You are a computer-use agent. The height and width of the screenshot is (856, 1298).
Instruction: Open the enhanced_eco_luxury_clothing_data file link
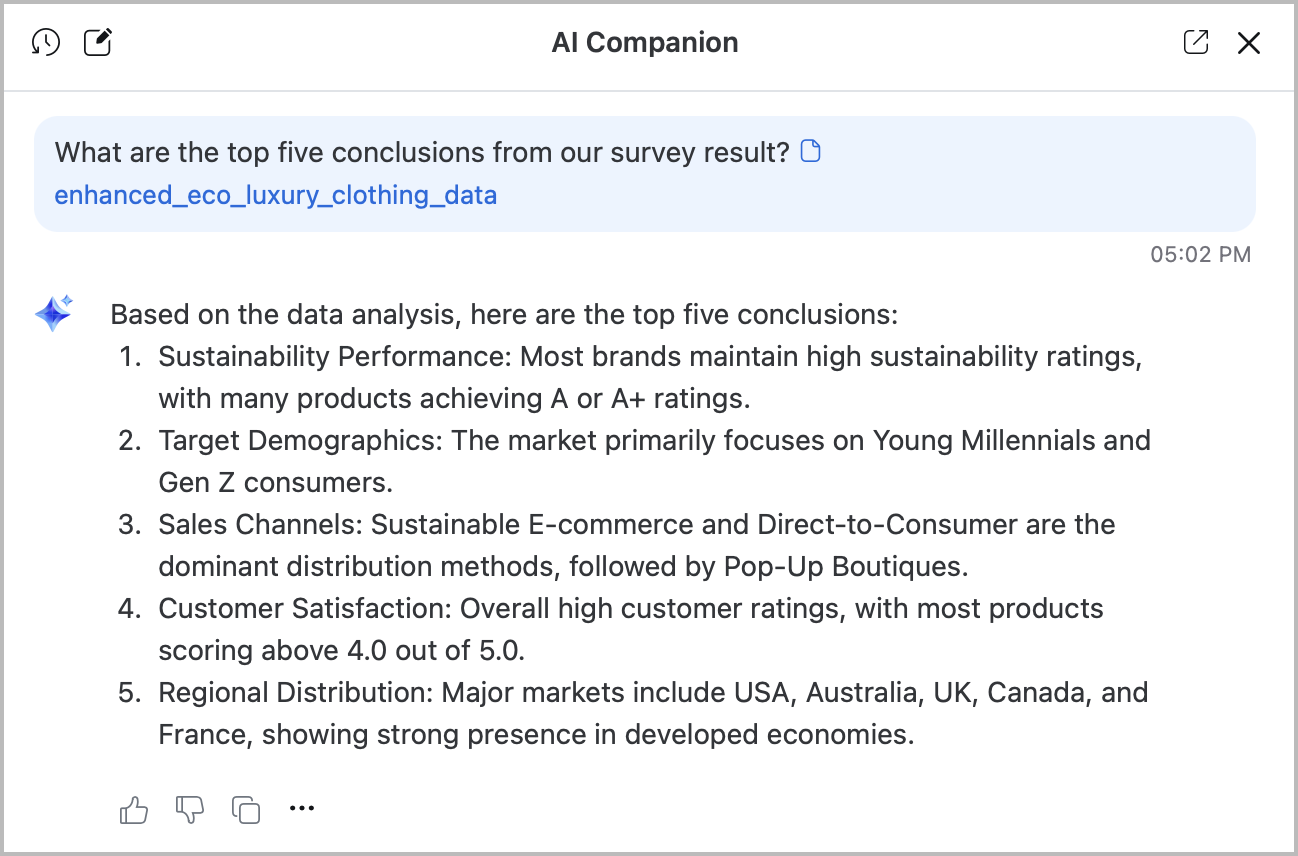point(276,195)
